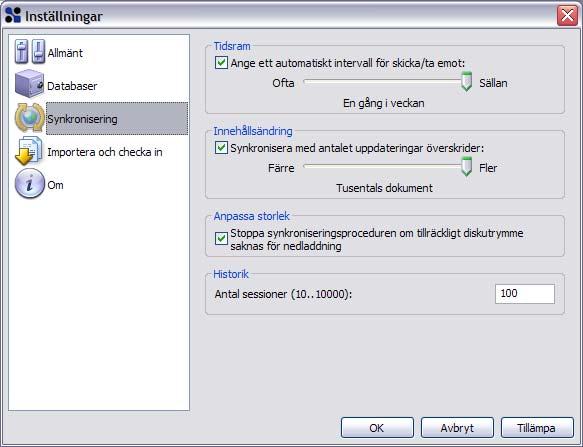
Task: Open the Allmänt settings page
Action: coord(65,53)
